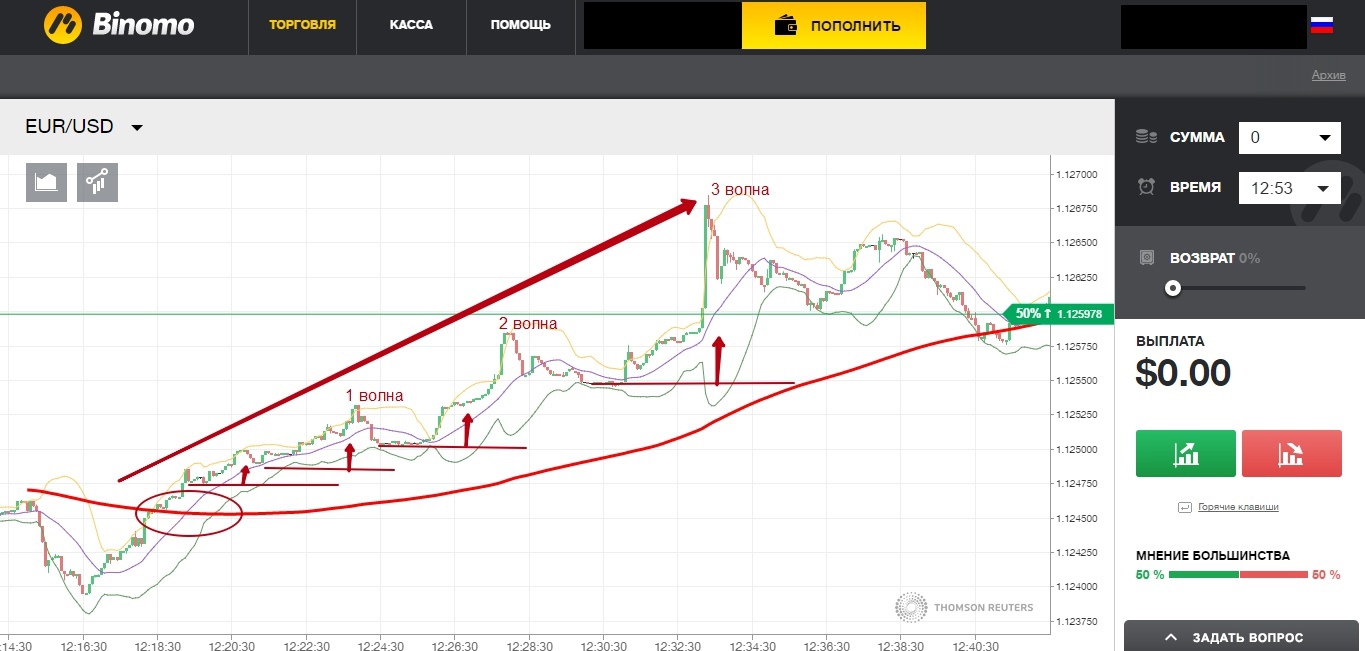The width and height of the screenshot is (1365, 651).
Task: Open the ТОРГОВЛЯ tab
Action: (x=303, y=25)
